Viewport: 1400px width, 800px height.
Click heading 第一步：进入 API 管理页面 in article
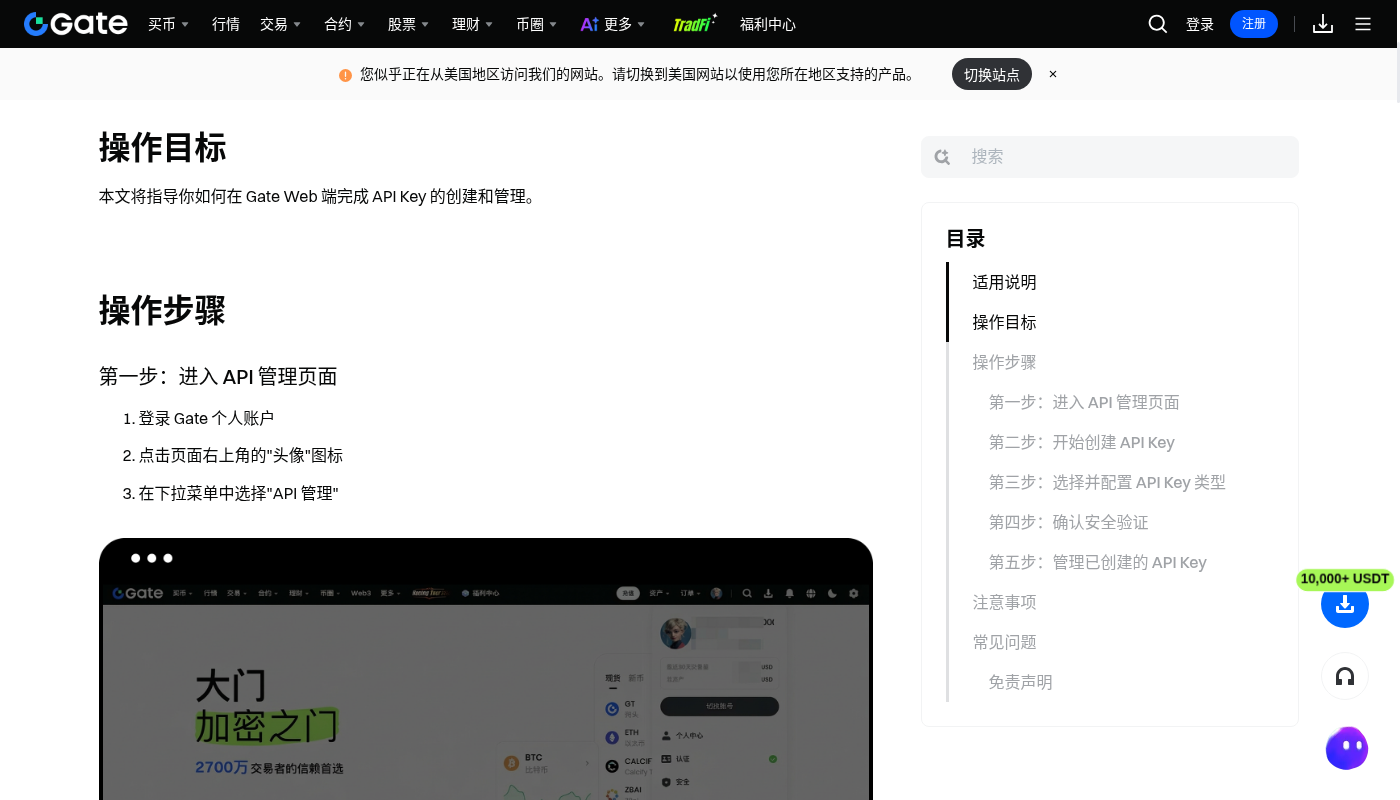click(218, 376)
